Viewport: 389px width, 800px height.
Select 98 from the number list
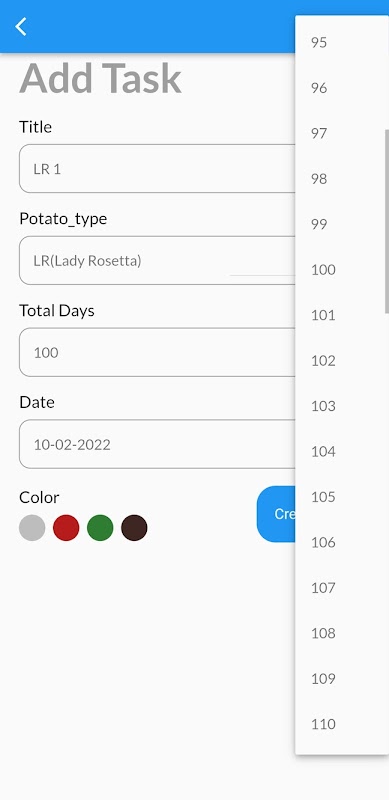click(341, 179)
